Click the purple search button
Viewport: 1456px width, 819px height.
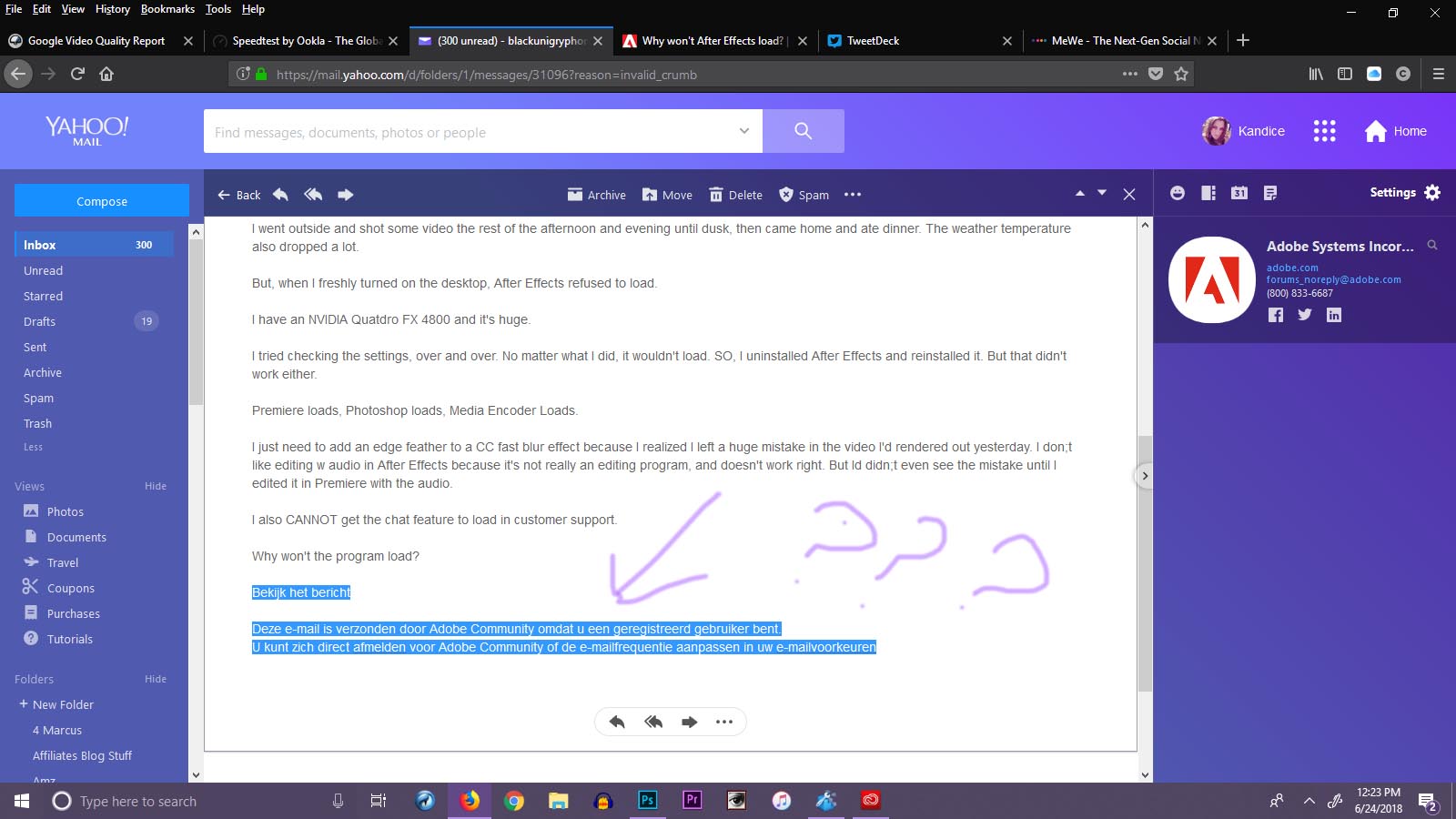804,131
